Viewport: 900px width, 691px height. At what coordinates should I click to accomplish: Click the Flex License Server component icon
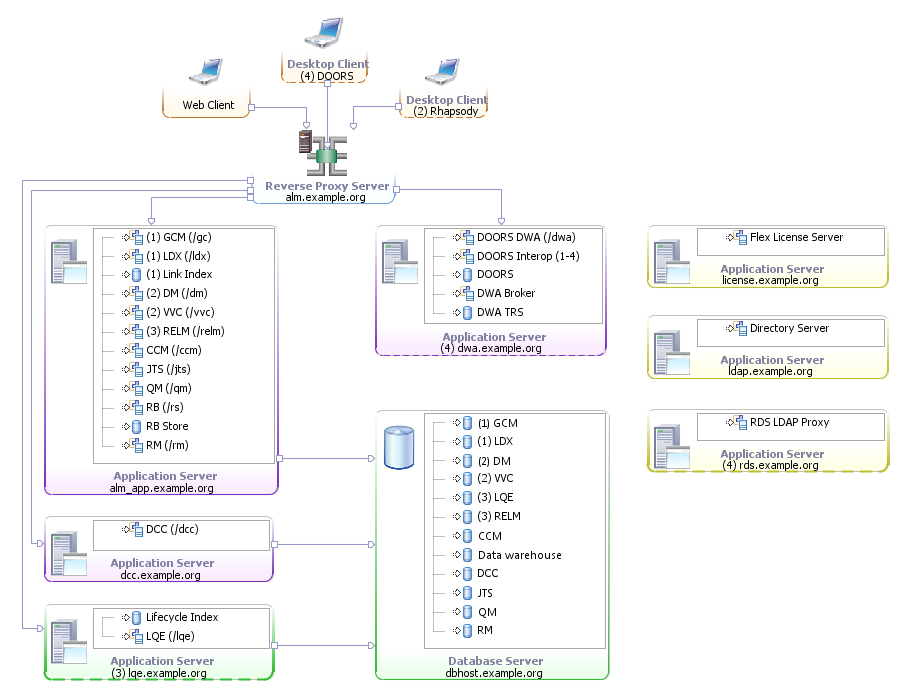click(740, 237)
